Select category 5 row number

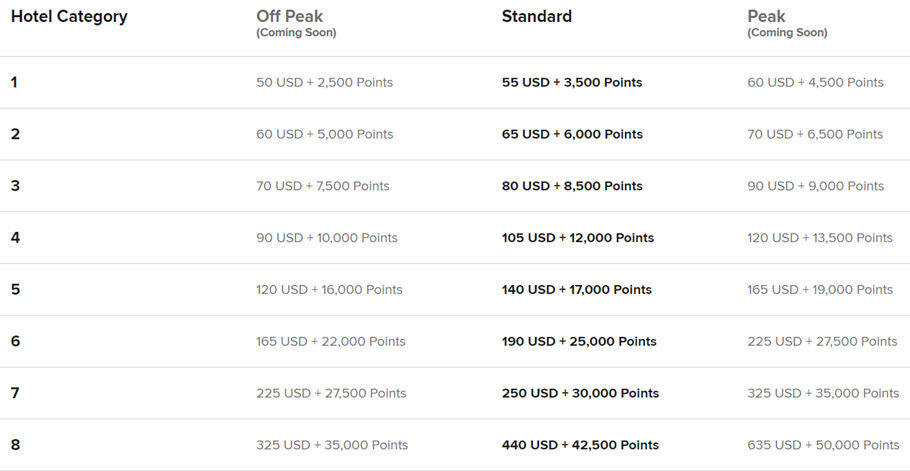15,289
